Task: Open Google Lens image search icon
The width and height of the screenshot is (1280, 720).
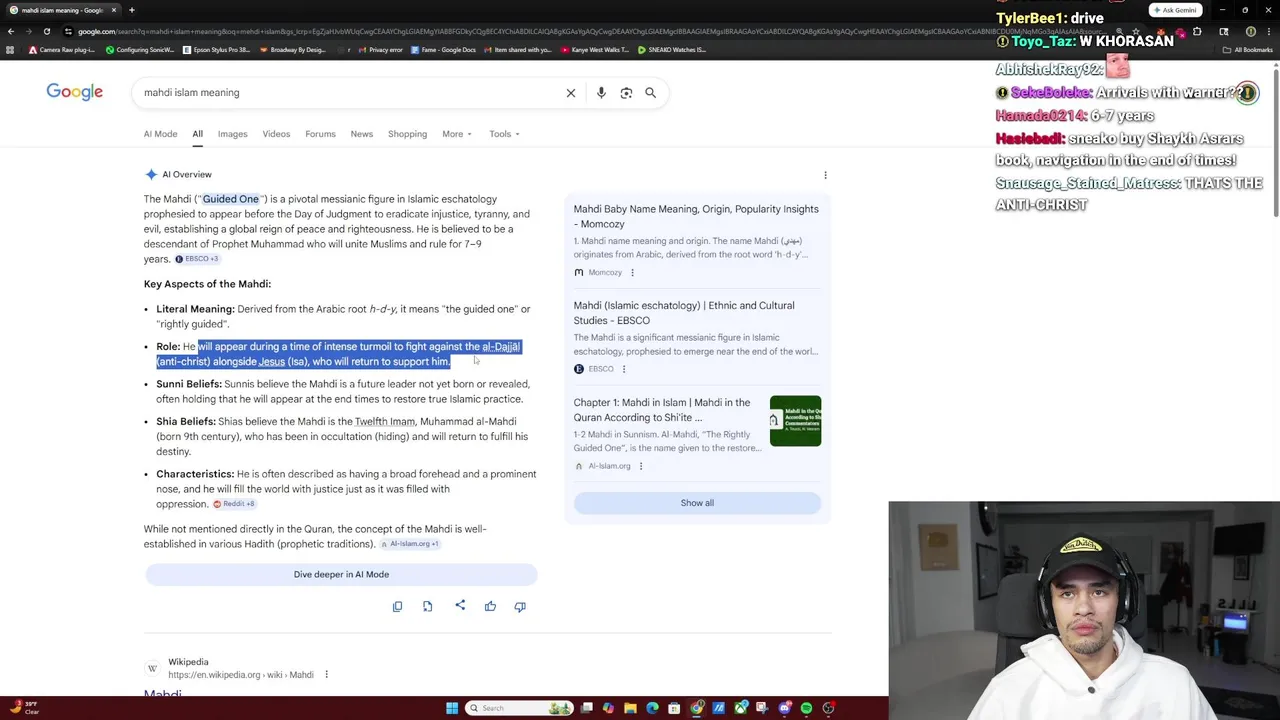Action: (626, 93)
